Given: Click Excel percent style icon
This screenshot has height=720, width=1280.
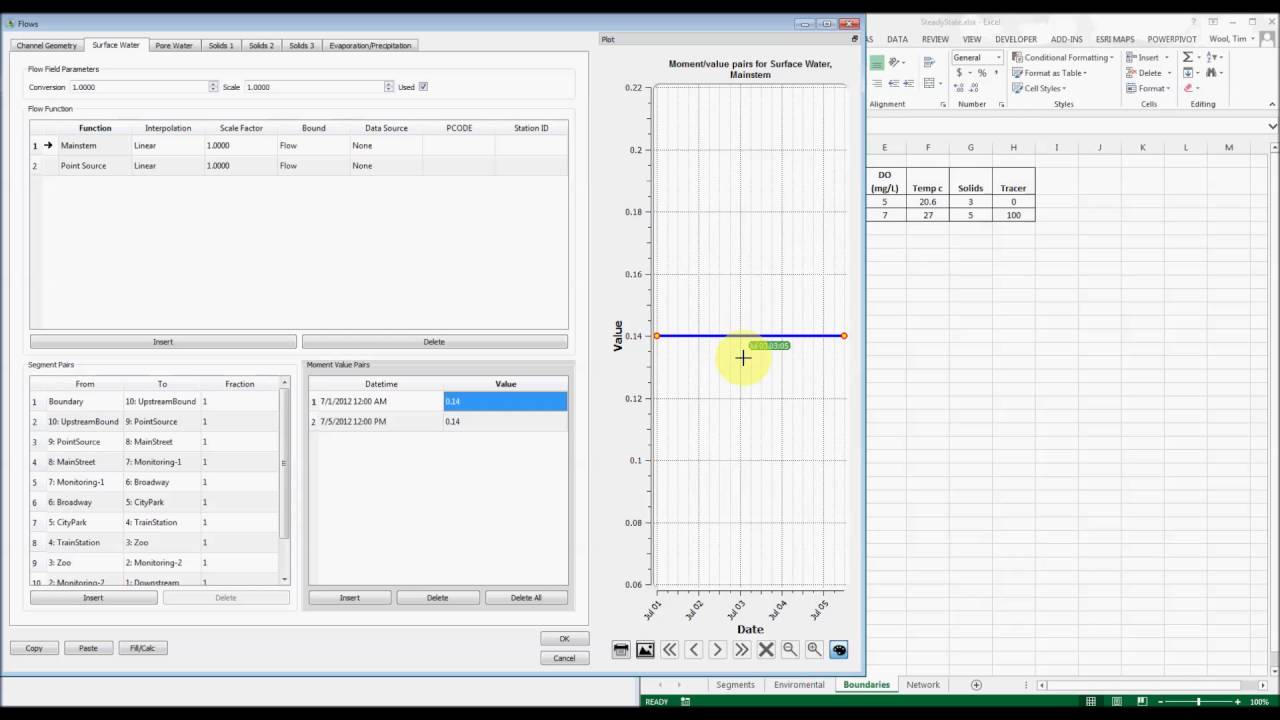Looking at the screenshot, I should click(982, 73).
